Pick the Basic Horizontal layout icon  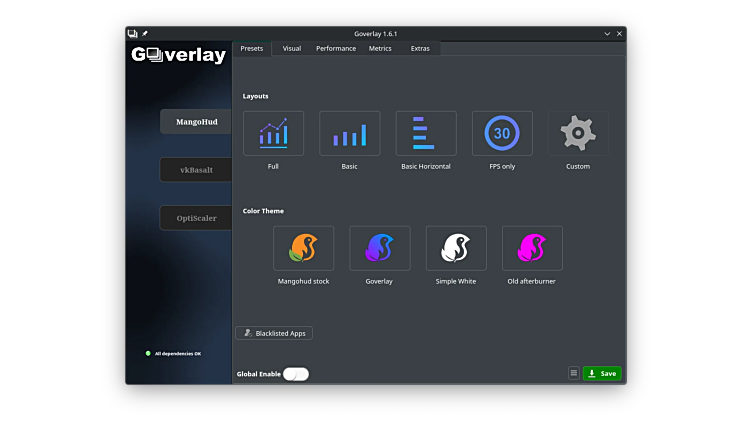tap(426, 133)
